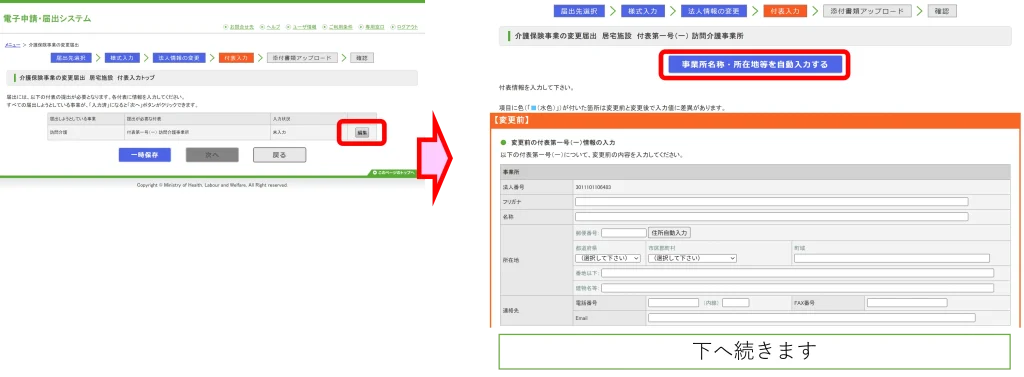
Task: Select 法人情報の変更 step in left screen
Action: (x=178, y=58)
